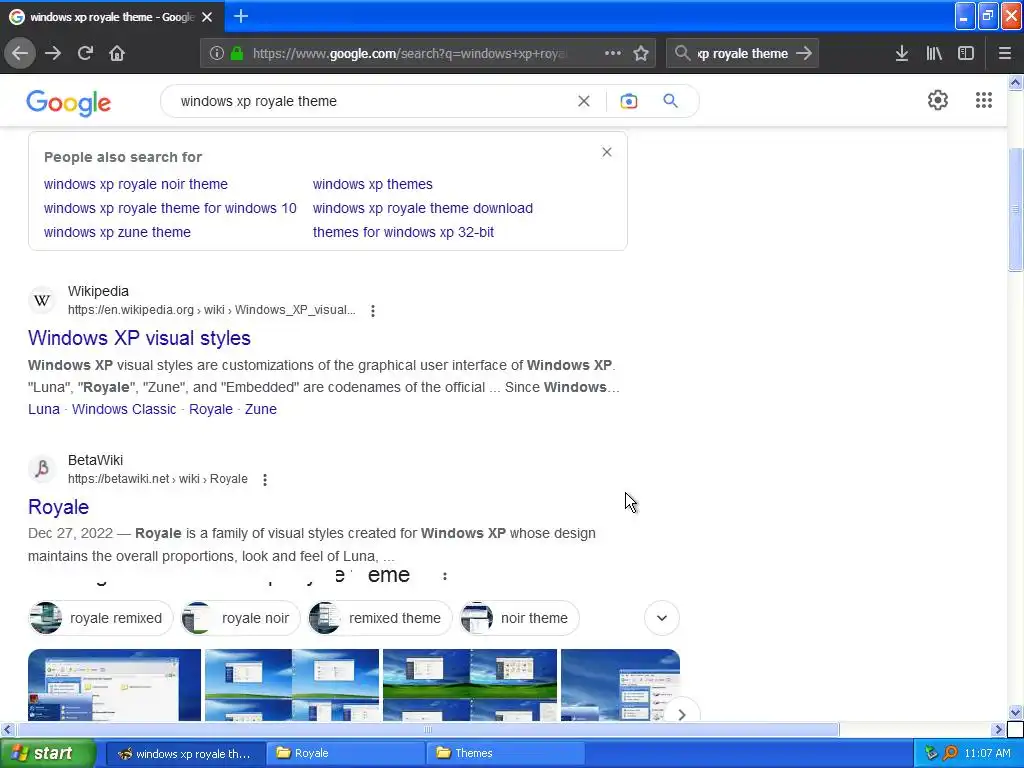Open the second image thumbnail

coord(292,685)
